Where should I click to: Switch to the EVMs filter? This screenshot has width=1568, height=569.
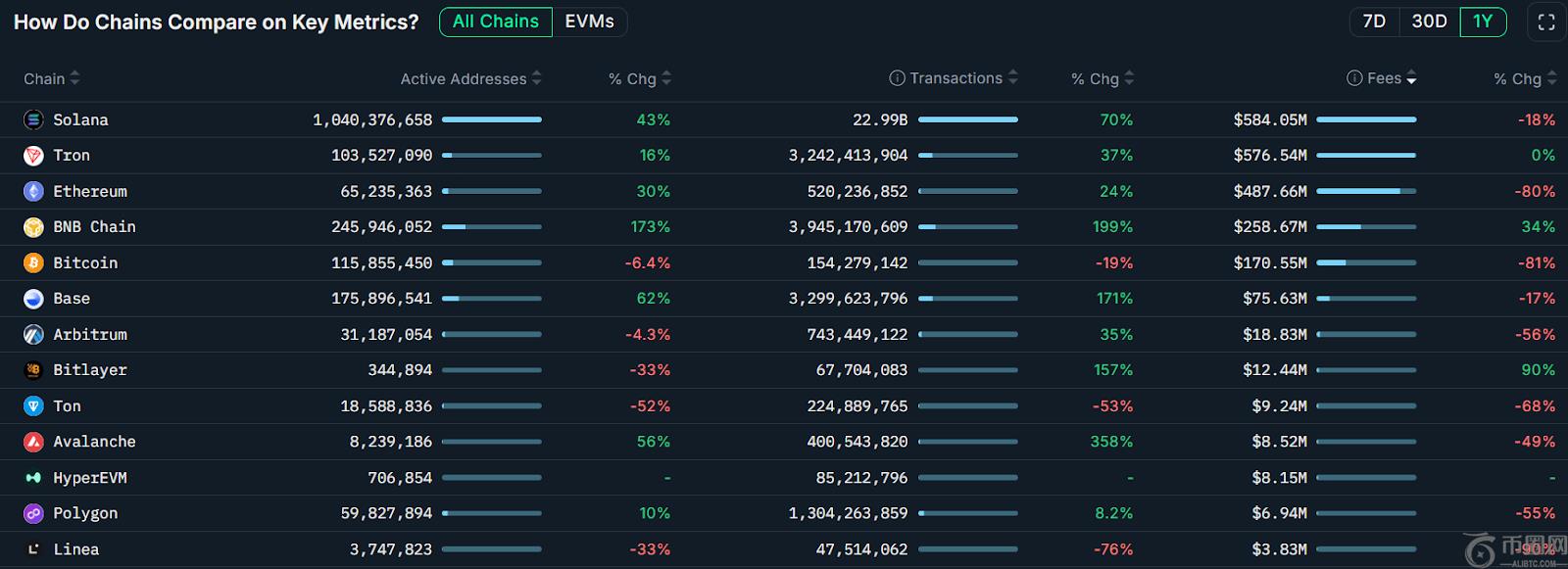click(x=589, y=22)
